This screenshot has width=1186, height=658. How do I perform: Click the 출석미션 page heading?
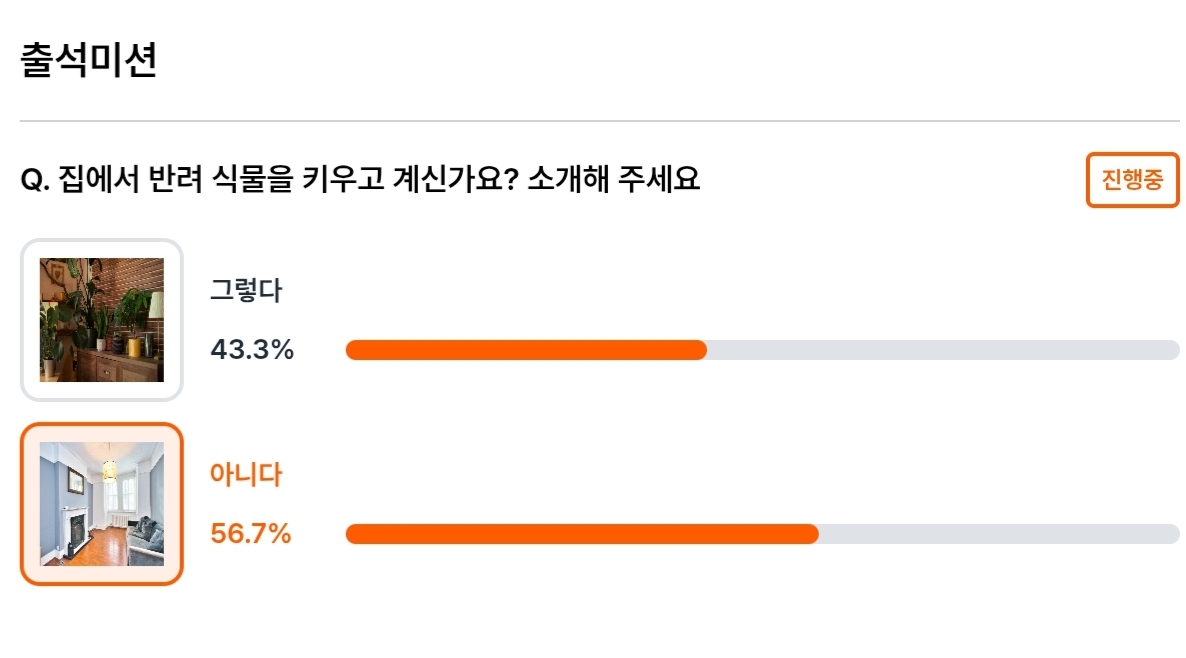pyautogui.click(x=88, y=60)
